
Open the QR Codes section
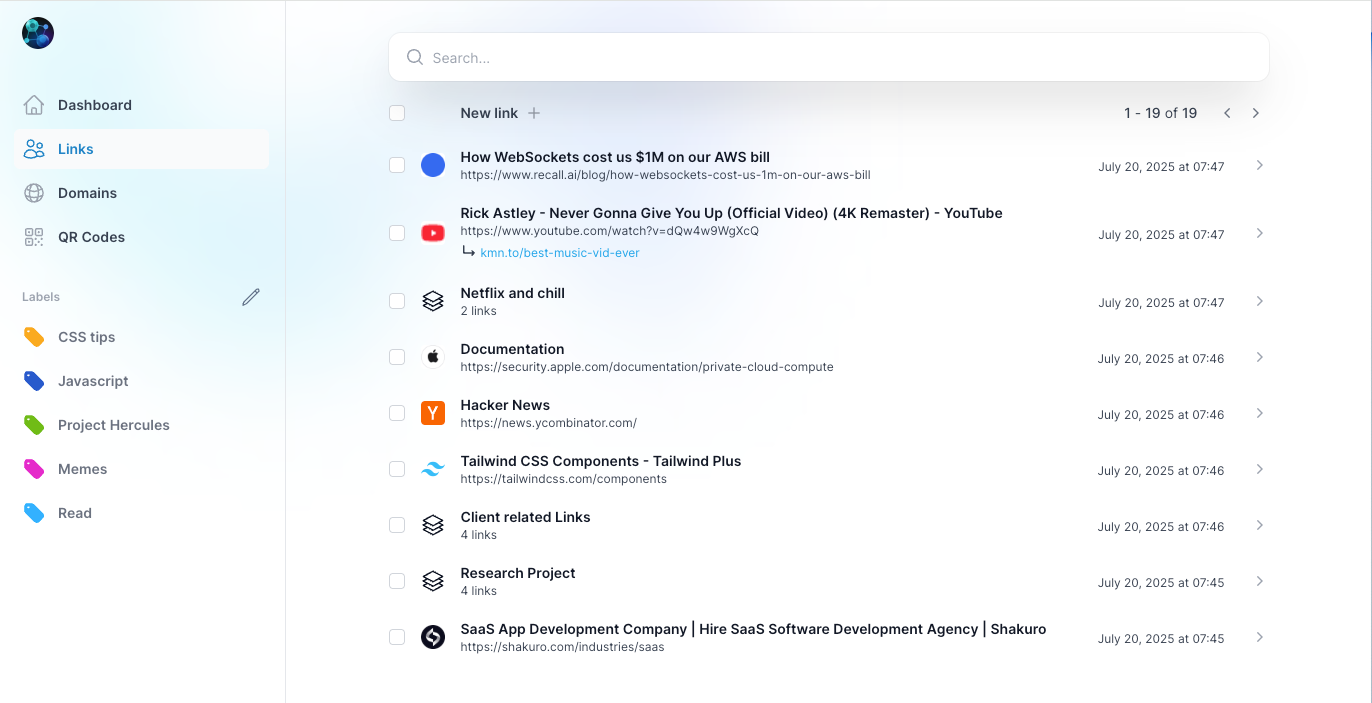point(34,236)
